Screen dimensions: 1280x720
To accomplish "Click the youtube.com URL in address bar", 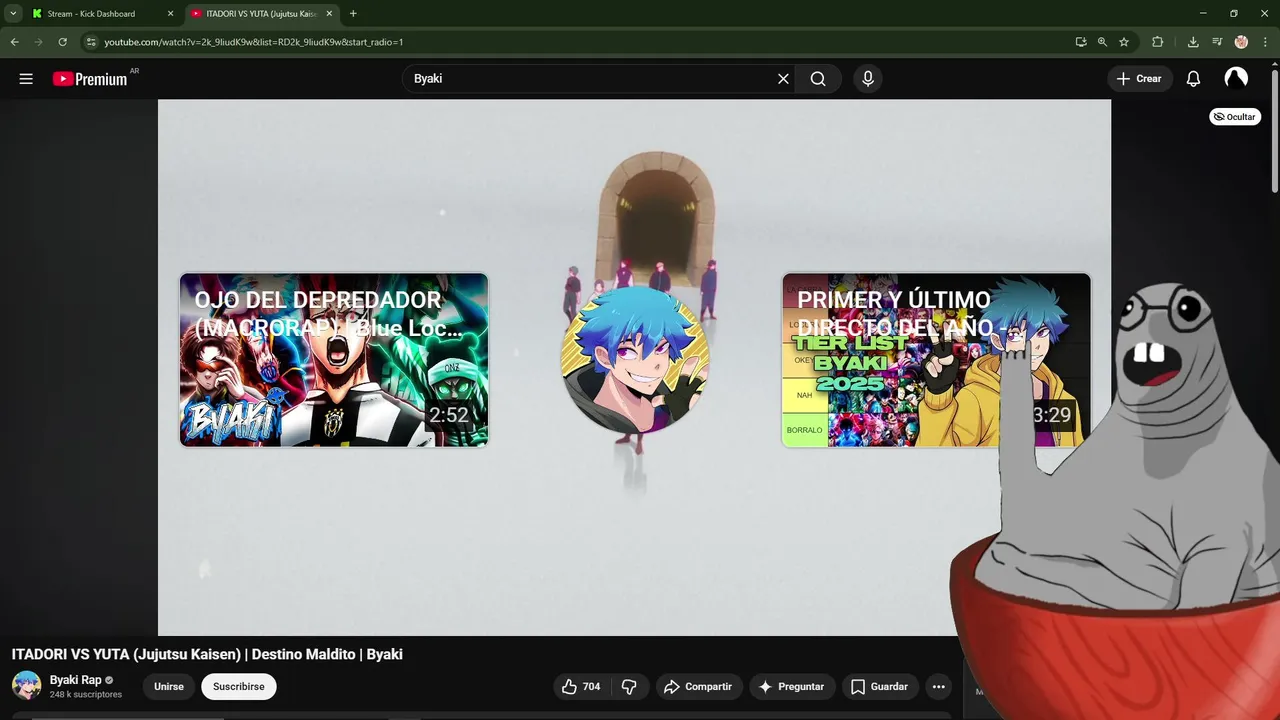I will pos(254,42).
